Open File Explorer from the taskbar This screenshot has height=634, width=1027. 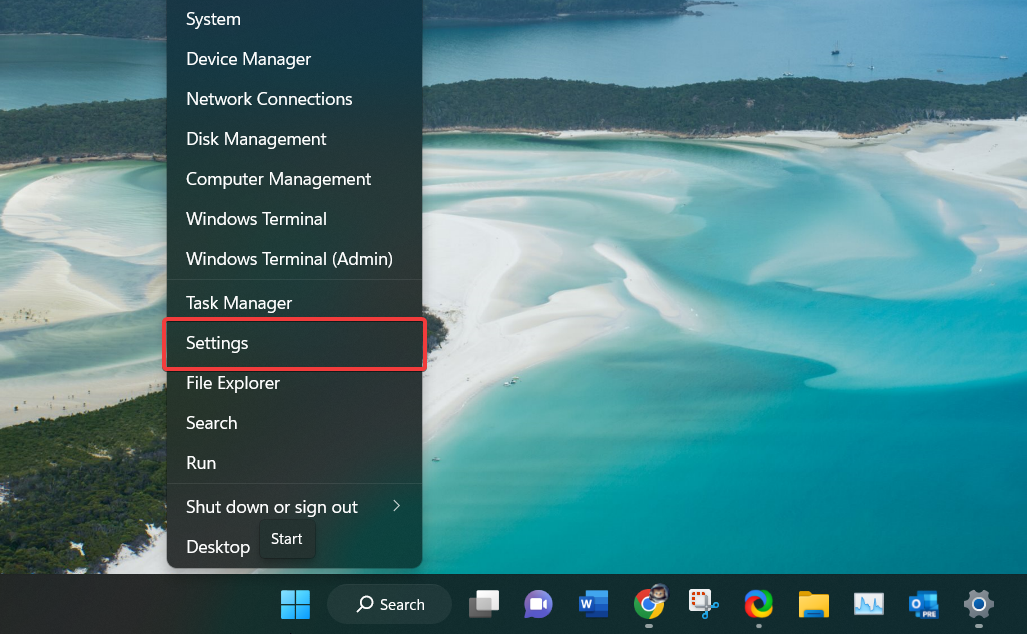813,604
